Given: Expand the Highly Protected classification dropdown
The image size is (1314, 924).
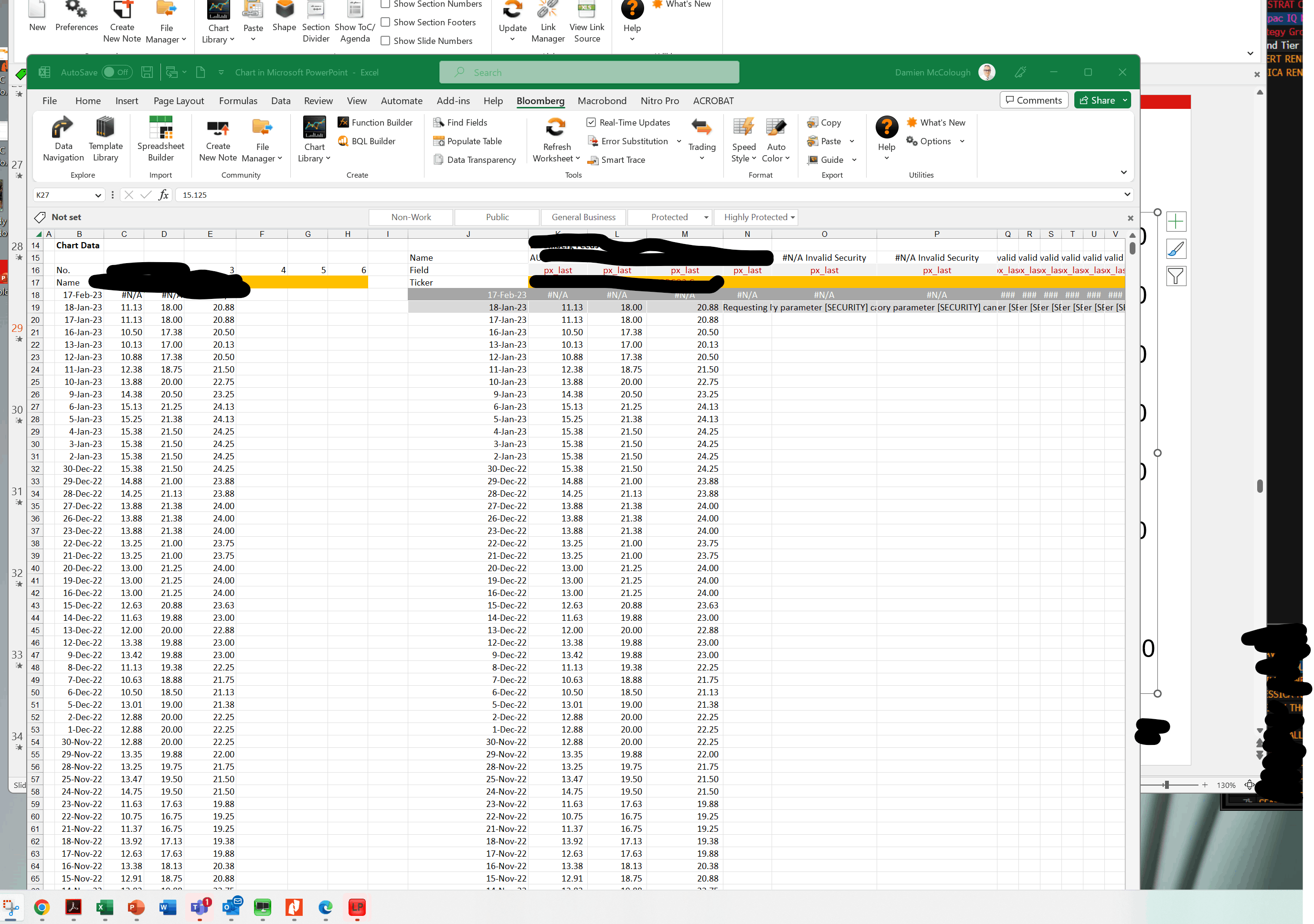Looking at the screenshot, I should pyautogui.click(x=793, y=217).
